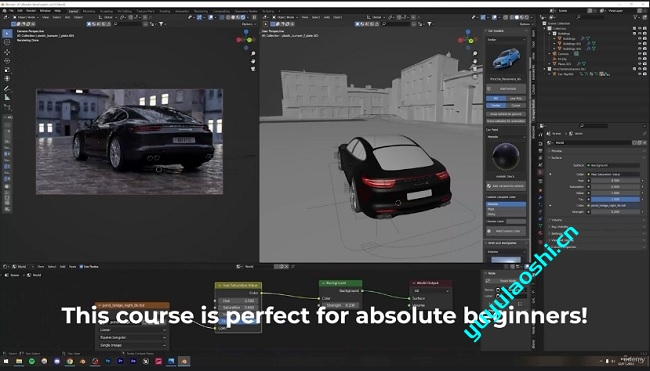Image resolution: width=650 pixels, height=371 pixels.
Task: Open the Render menu
Action: tap(31, 11)
